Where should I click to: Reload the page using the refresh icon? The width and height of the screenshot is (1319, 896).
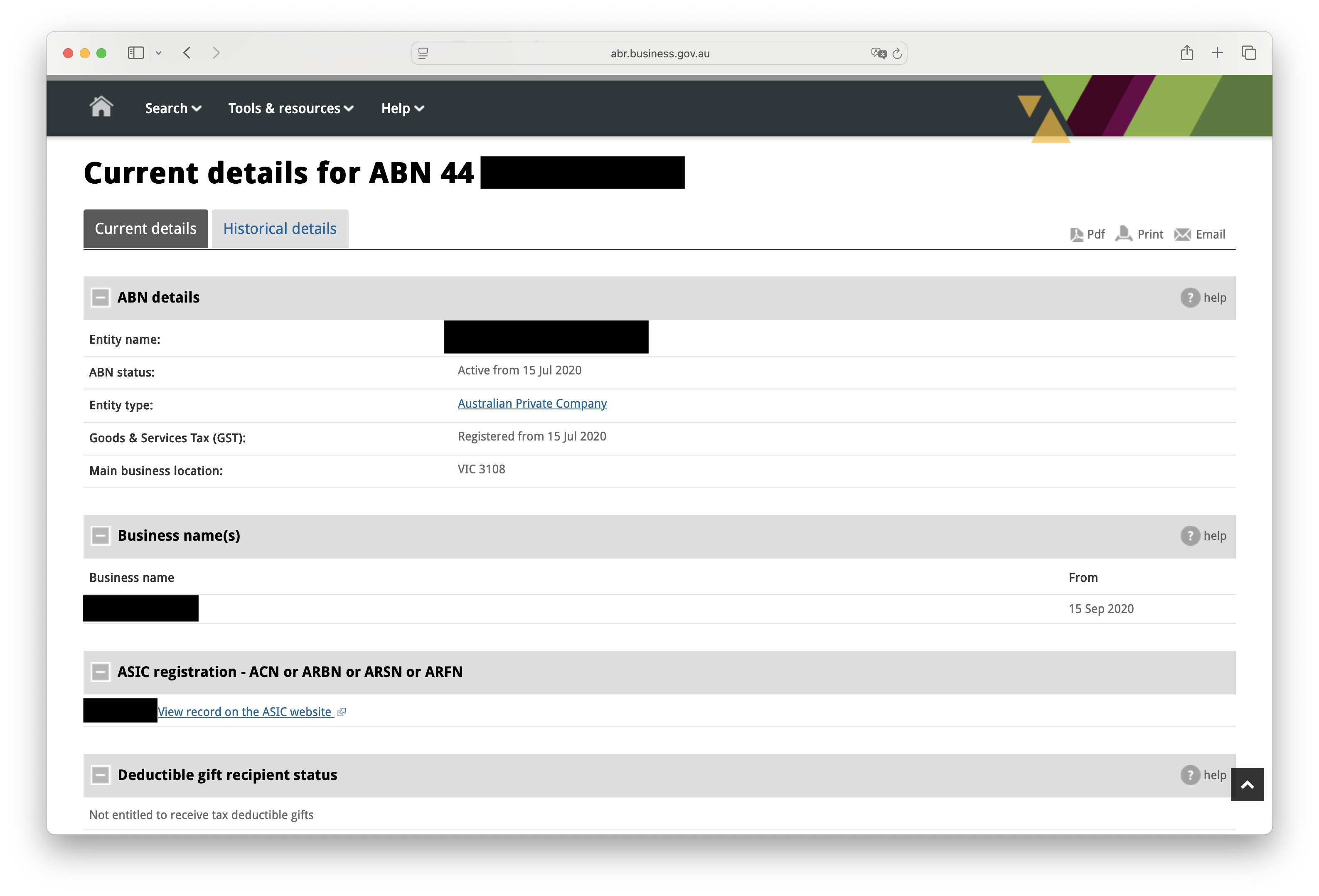tap(897, 54)
